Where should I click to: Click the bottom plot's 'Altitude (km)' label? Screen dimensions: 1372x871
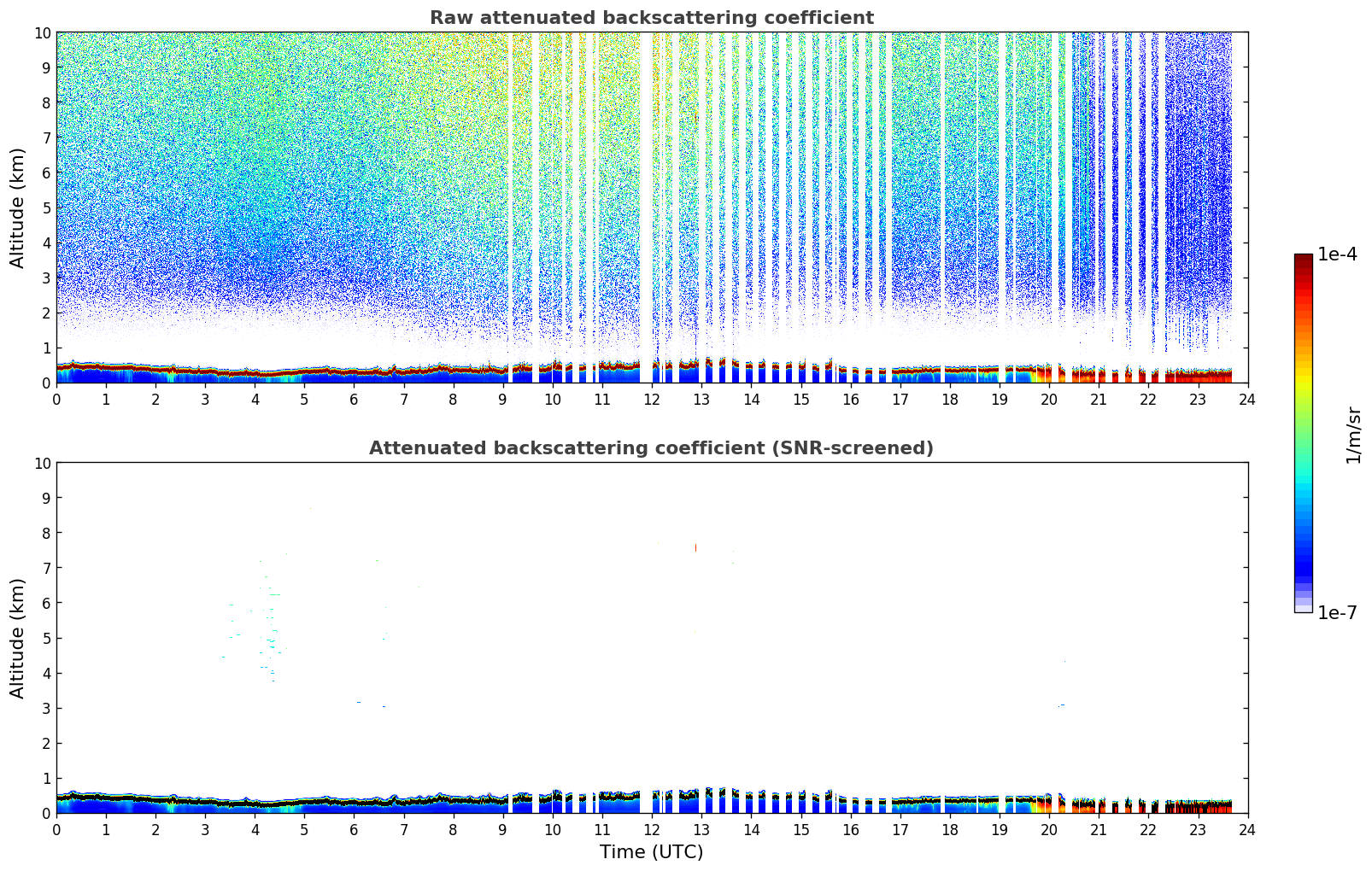pyautogui.click(x=18, y=638)
